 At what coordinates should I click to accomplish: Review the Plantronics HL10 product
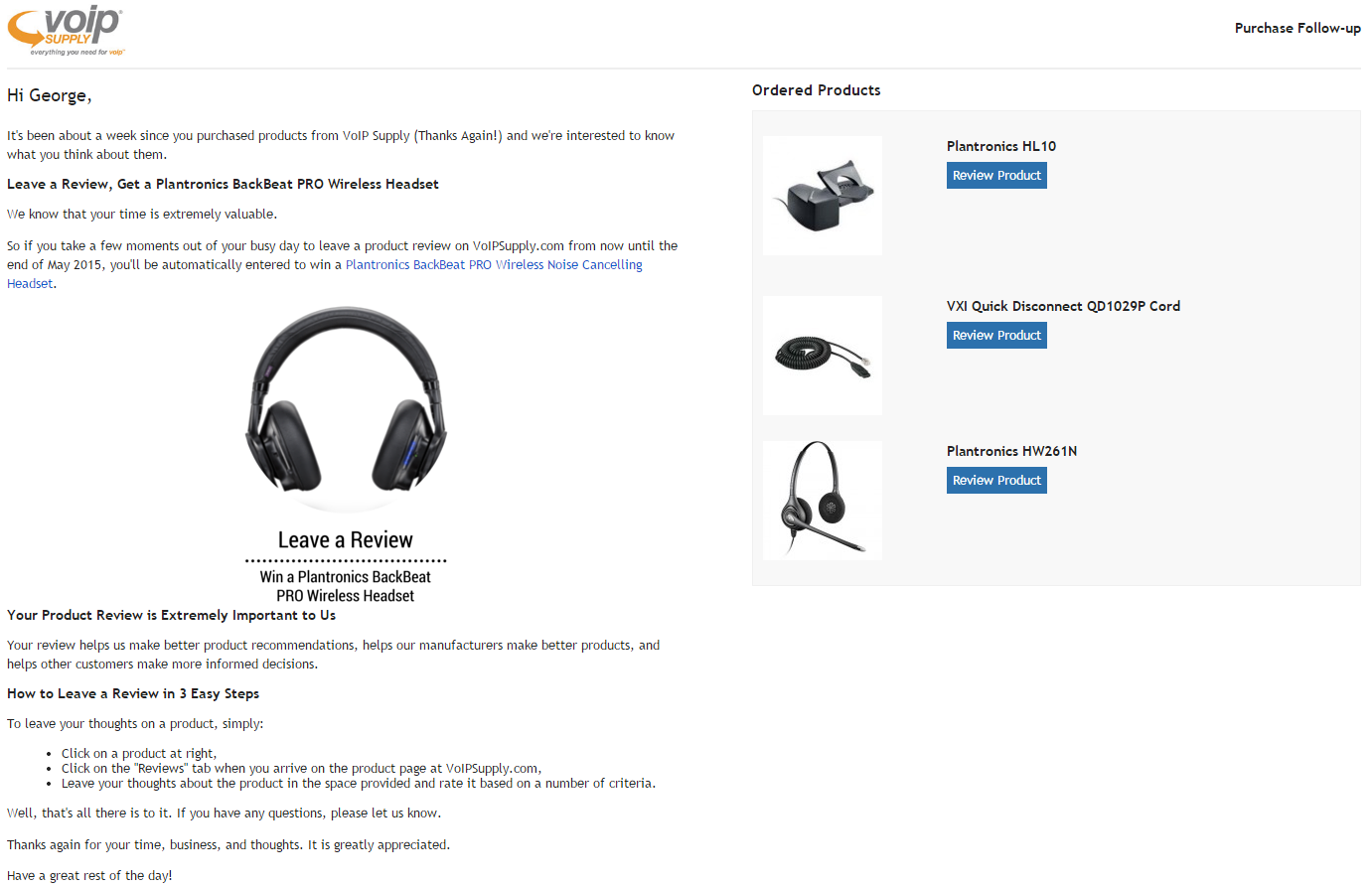(996, 176)
